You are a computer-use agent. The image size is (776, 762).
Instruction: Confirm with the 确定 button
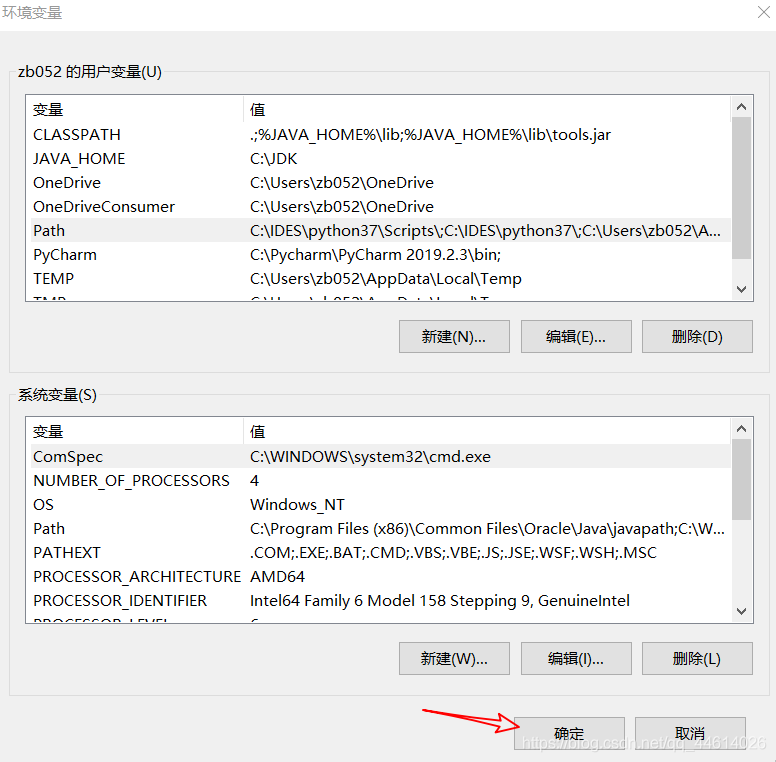569,733
